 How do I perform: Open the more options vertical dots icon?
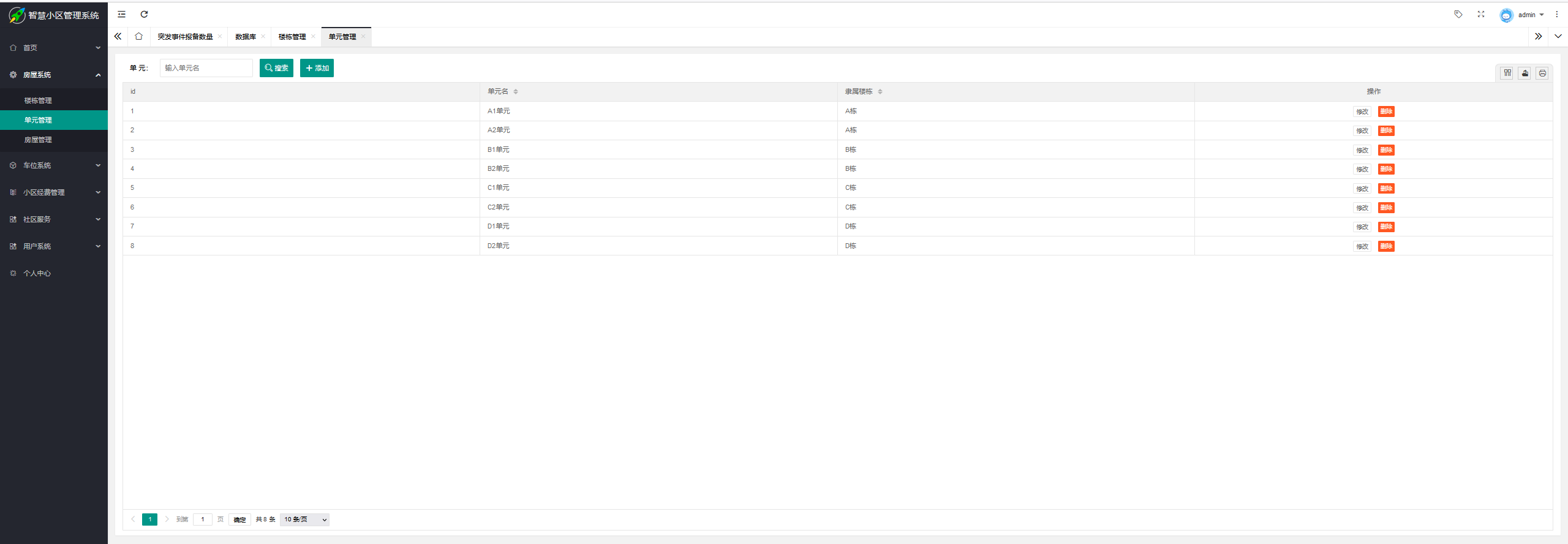(1557, 14)
